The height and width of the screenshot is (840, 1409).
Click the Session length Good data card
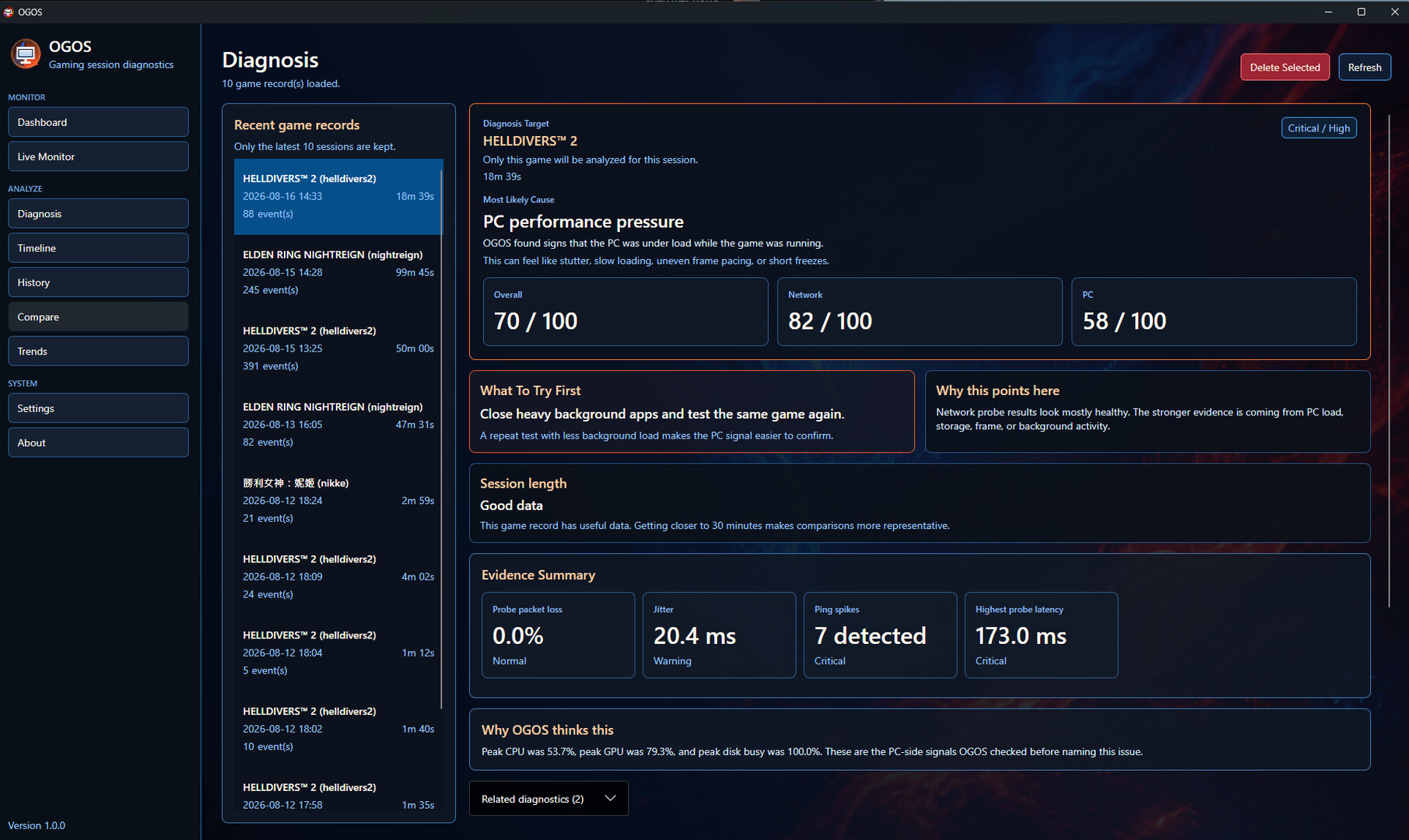tap(920, 503)
